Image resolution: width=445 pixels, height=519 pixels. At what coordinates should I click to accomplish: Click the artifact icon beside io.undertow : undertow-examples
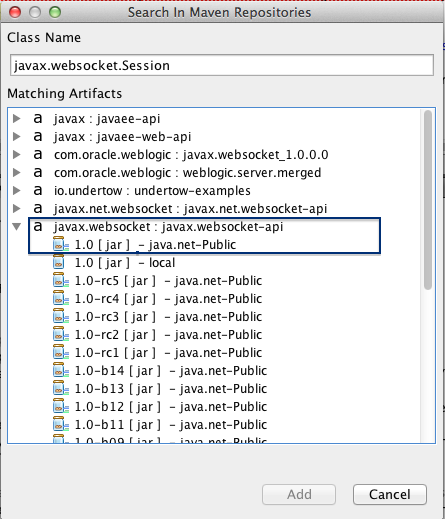coord(38,191)
